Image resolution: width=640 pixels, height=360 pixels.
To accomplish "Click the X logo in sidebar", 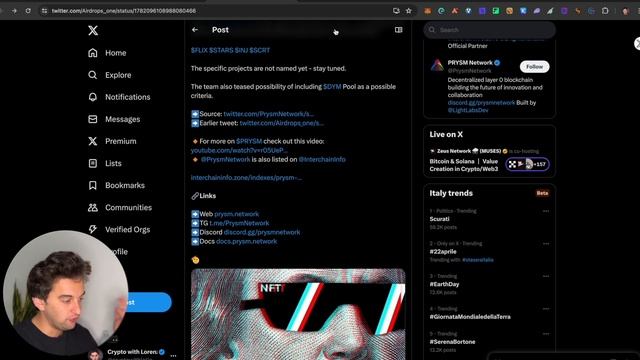I will point(93,30).
